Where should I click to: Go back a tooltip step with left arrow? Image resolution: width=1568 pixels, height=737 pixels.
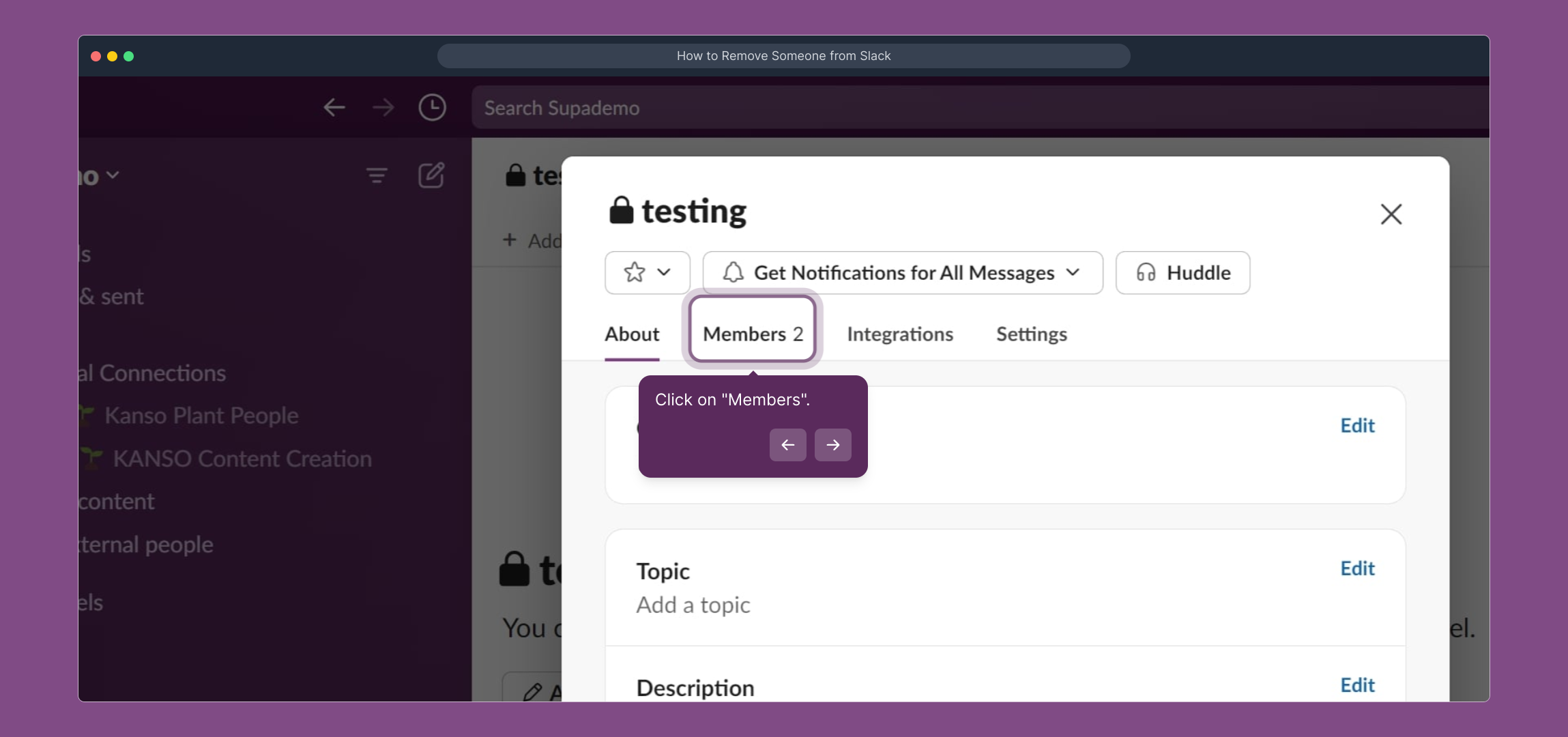coord(787,444)
